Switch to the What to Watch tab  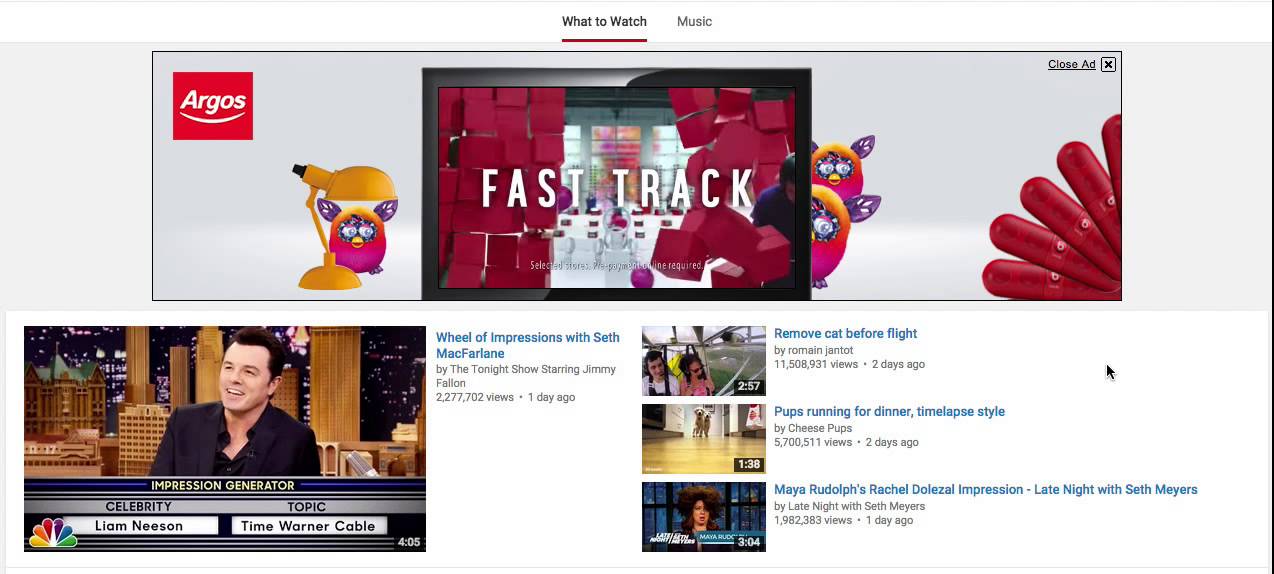click(x=604, y=21)
